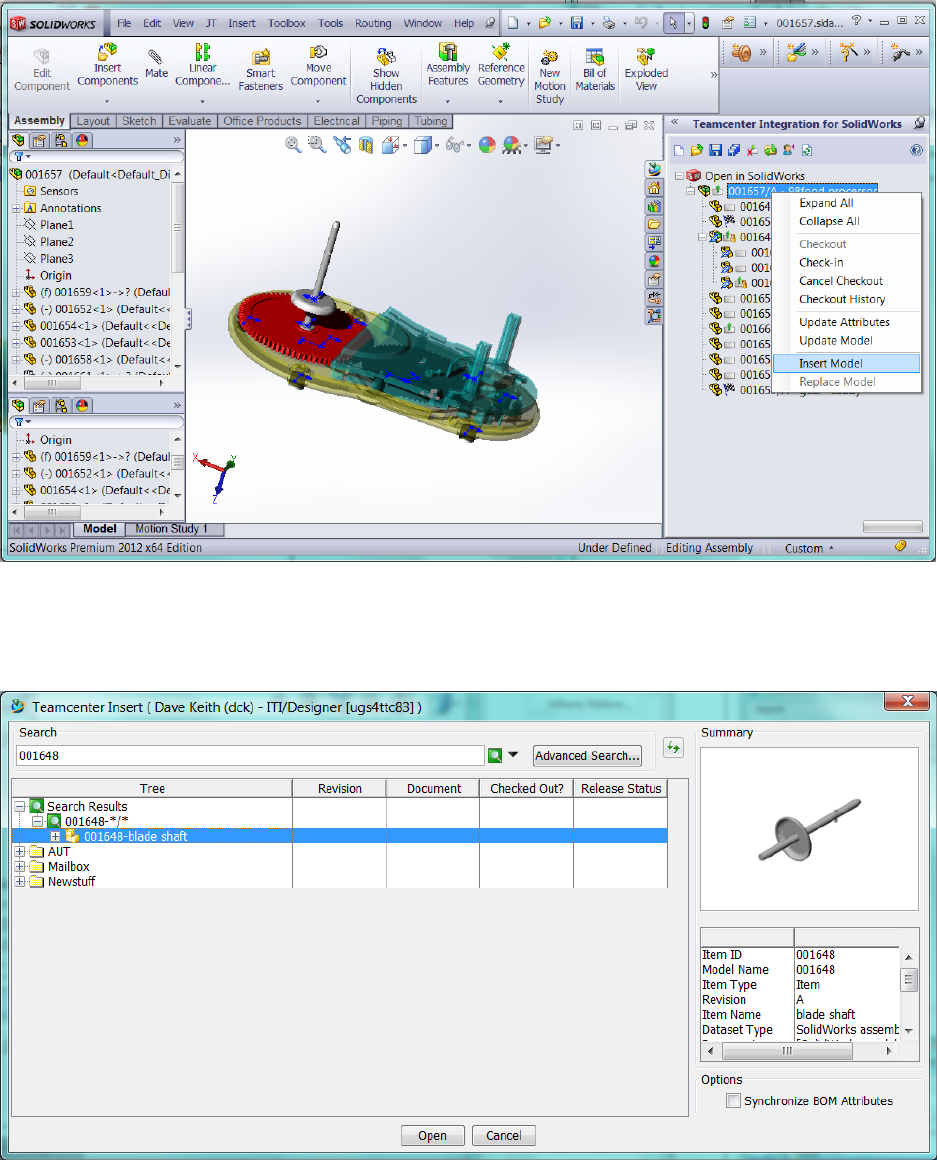This screenshot has height=1160, width=937.
Task: Click the Advanced Search button
Action: tap(586, 755)
